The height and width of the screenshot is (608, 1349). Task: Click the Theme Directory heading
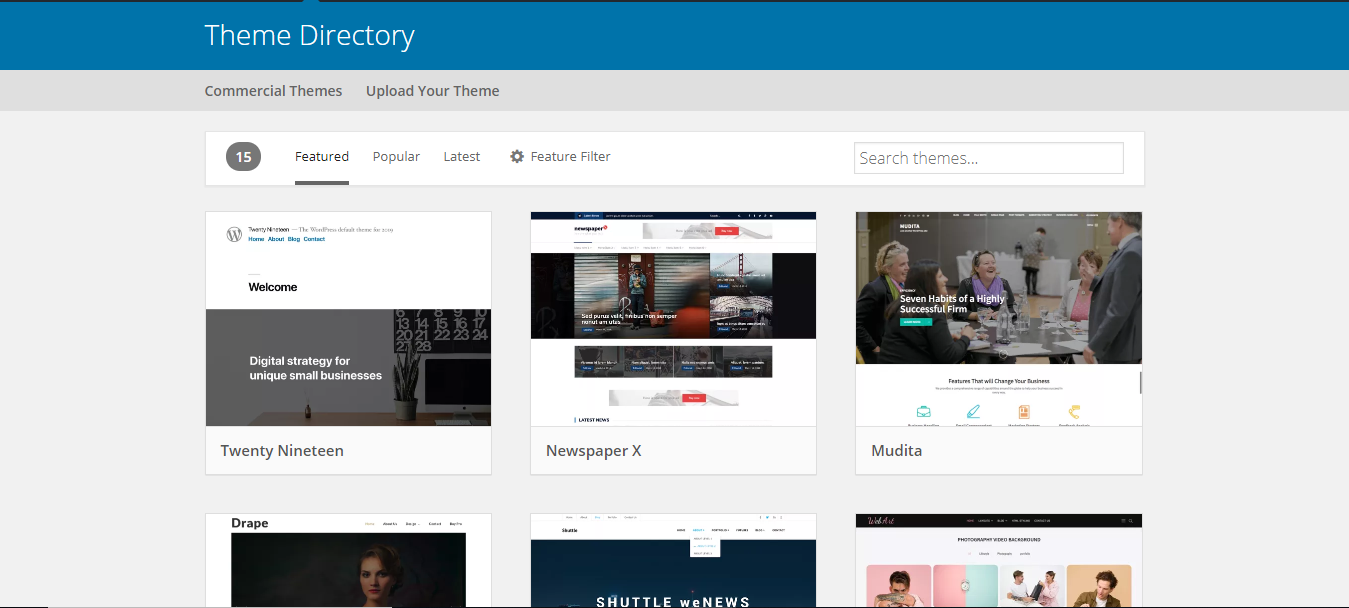coord(309,36)
